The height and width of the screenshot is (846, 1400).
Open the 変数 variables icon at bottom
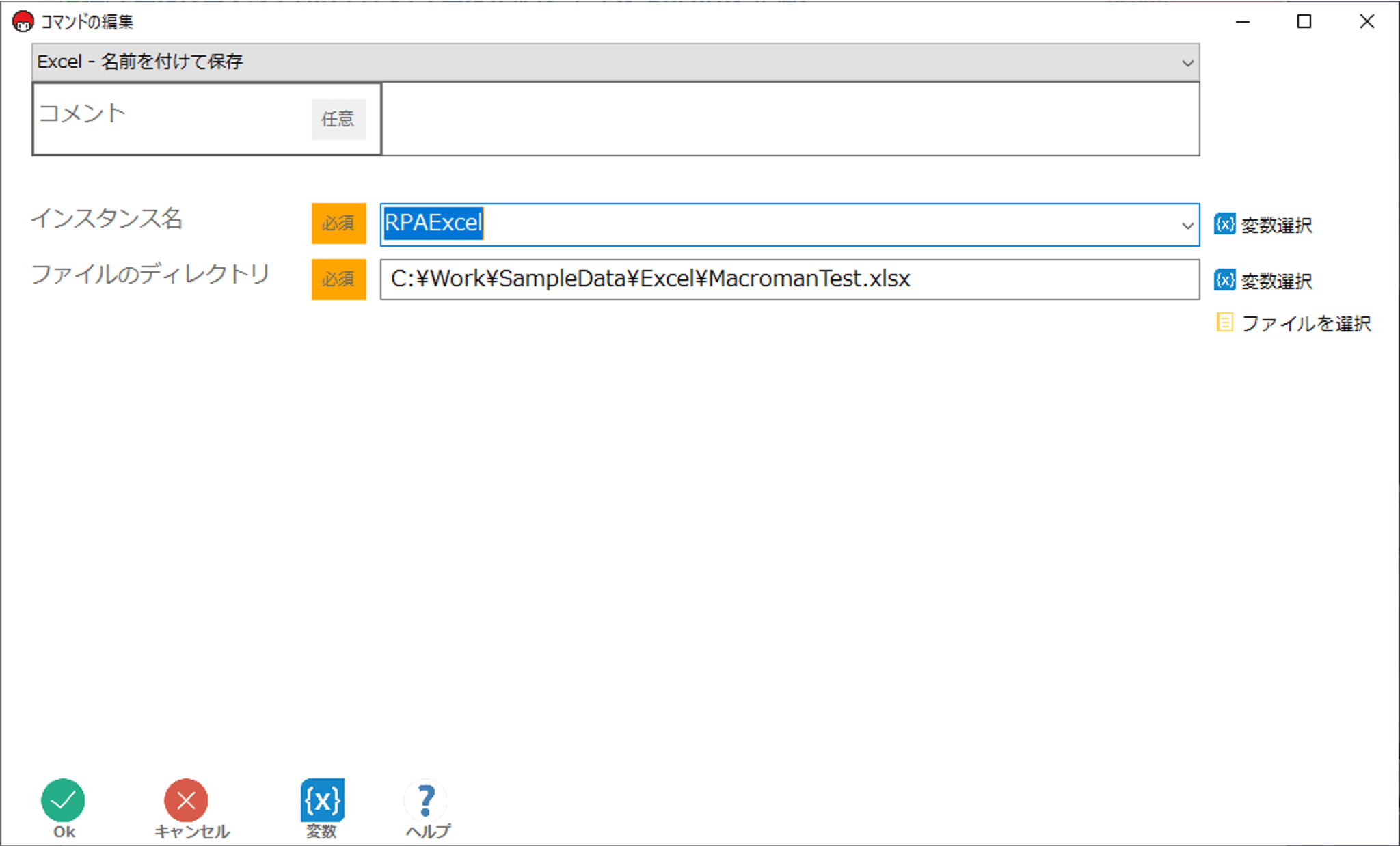[322, 800]
